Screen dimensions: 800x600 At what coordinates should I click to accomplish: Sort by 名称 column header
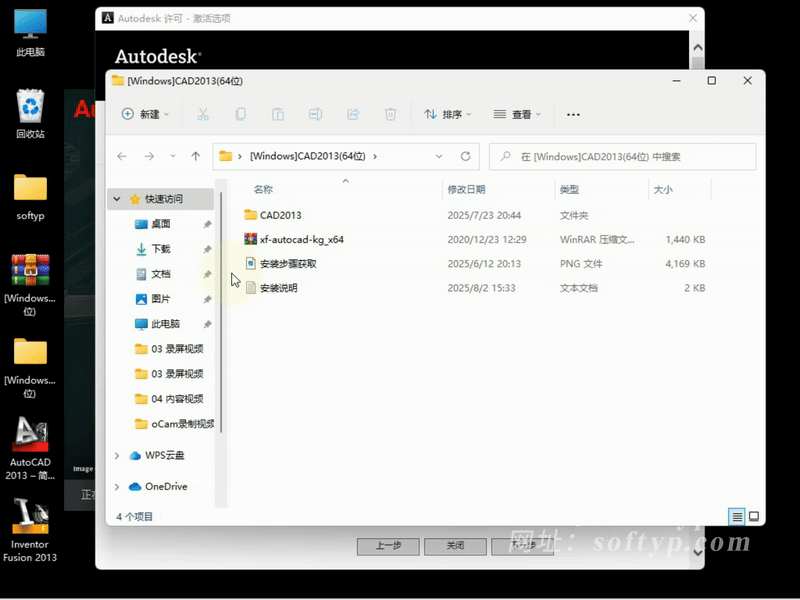coord(263,189)
